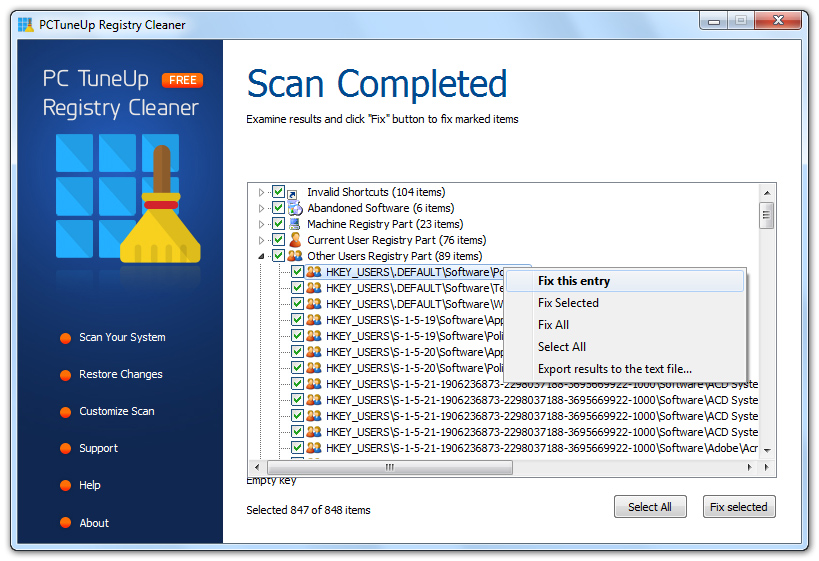Open Customize Scan settings

pos(117,412)
